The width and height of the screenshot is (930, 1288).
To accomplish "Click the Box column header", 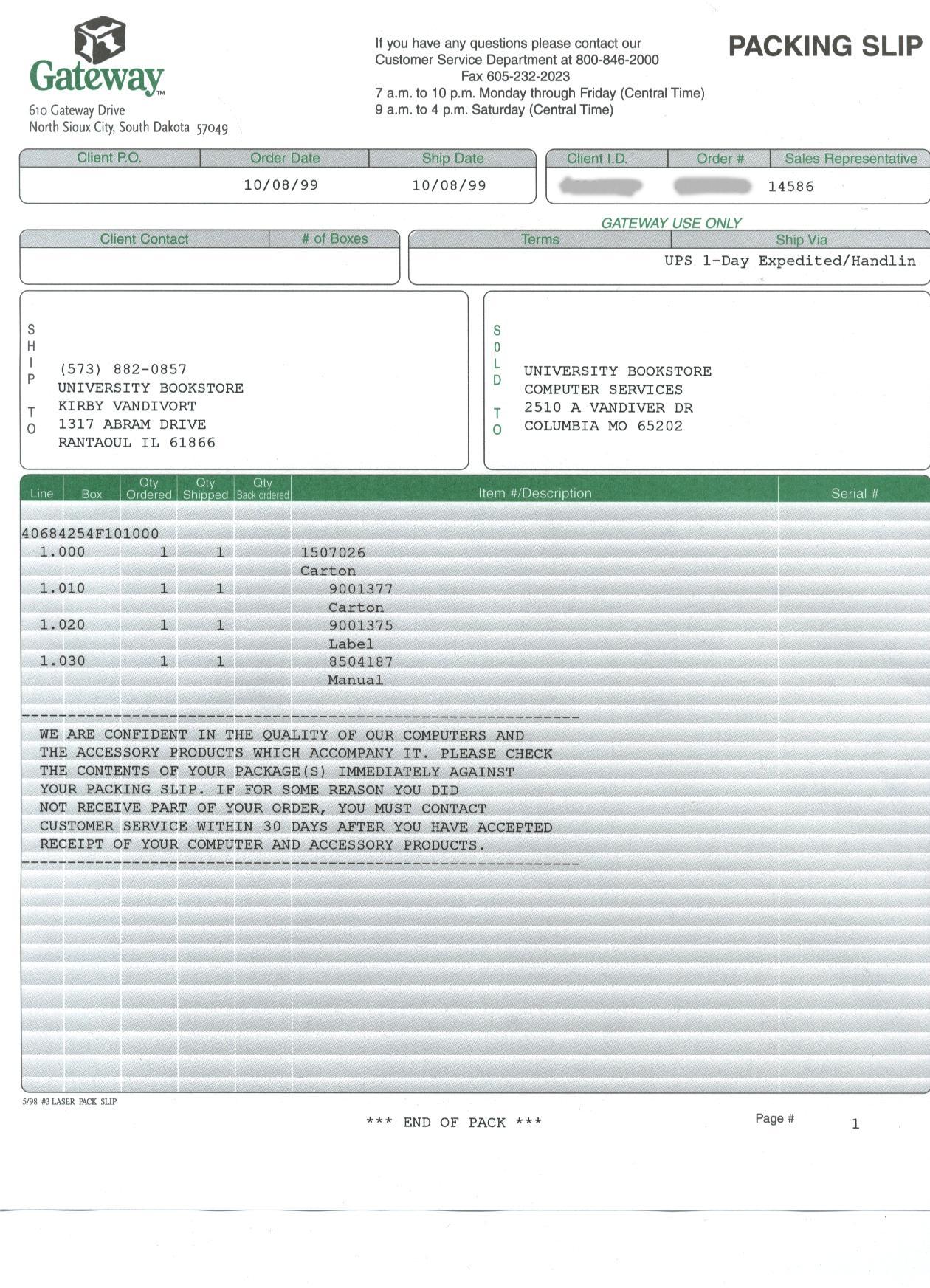I will click(92, 494).
